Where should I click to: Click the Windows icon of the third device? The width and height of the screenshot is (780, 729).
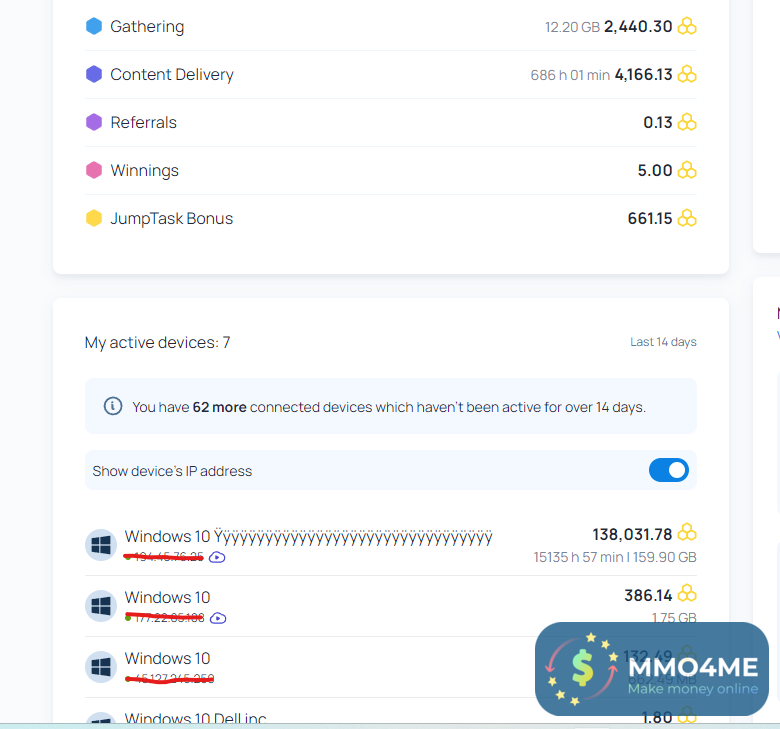(100, 667)
